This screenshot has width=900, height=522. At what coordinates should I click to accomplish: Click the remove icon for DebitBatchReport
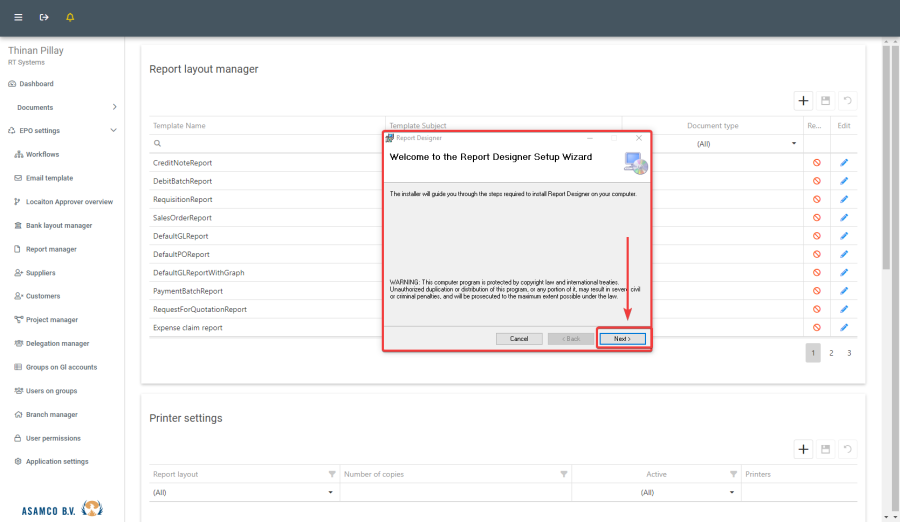[x=817, y=181]
